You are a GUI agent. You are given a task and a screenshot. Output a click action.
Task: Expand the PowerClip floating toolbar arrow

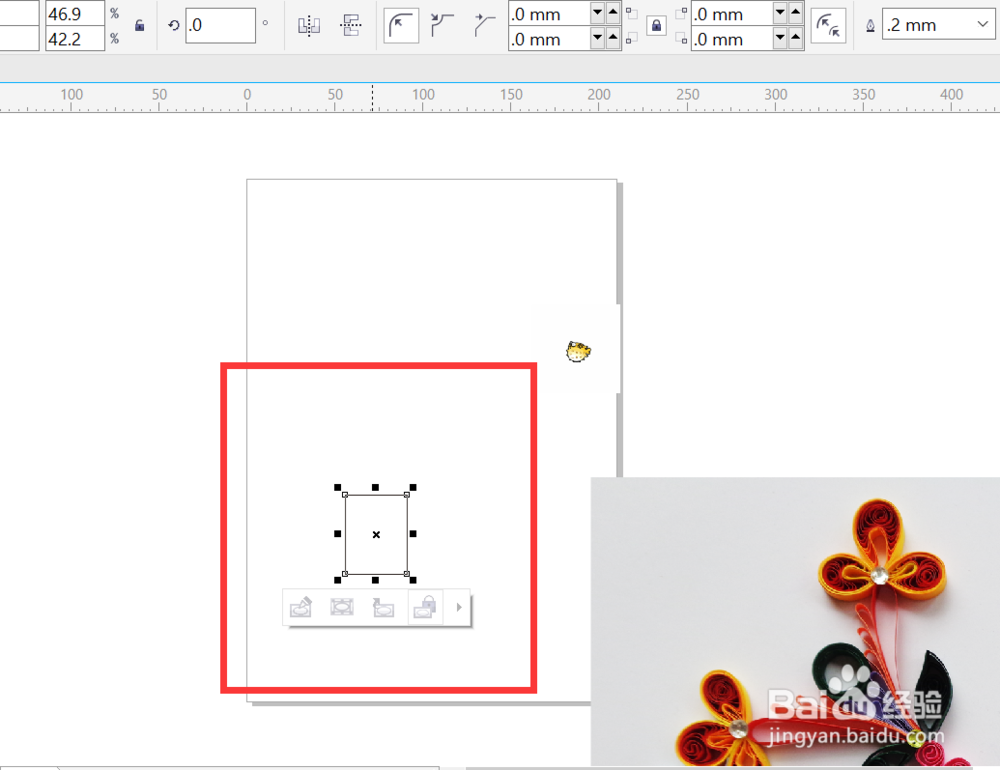459,607
